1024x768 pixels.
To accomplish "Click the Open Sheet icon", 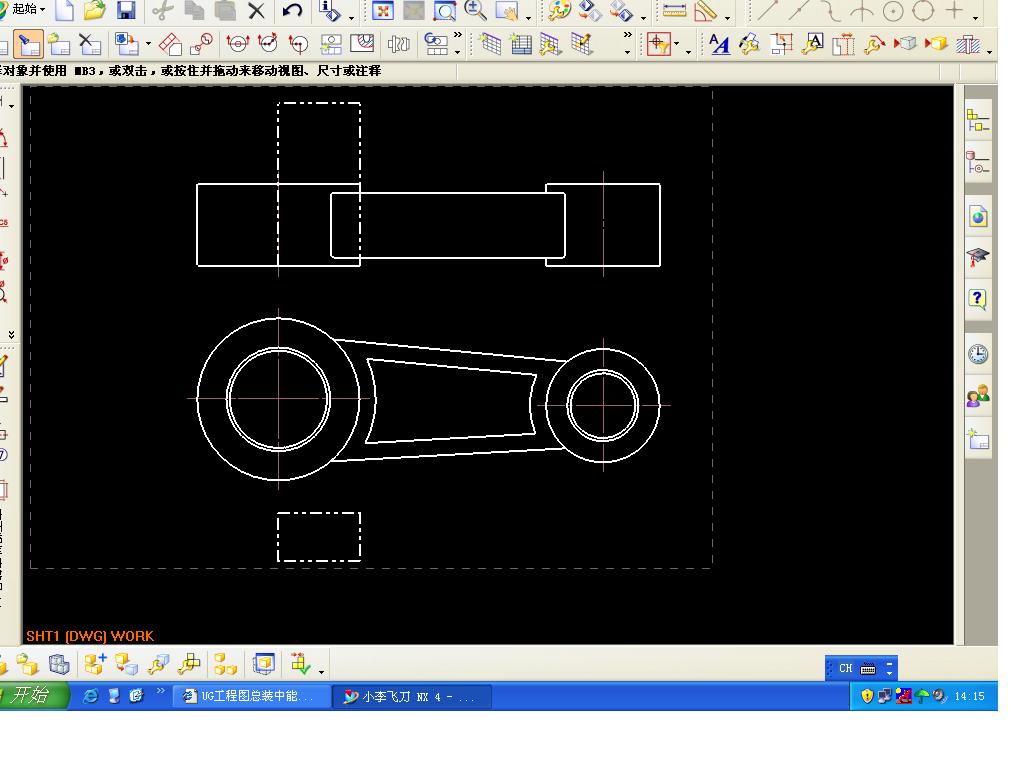I will [59, 44].
